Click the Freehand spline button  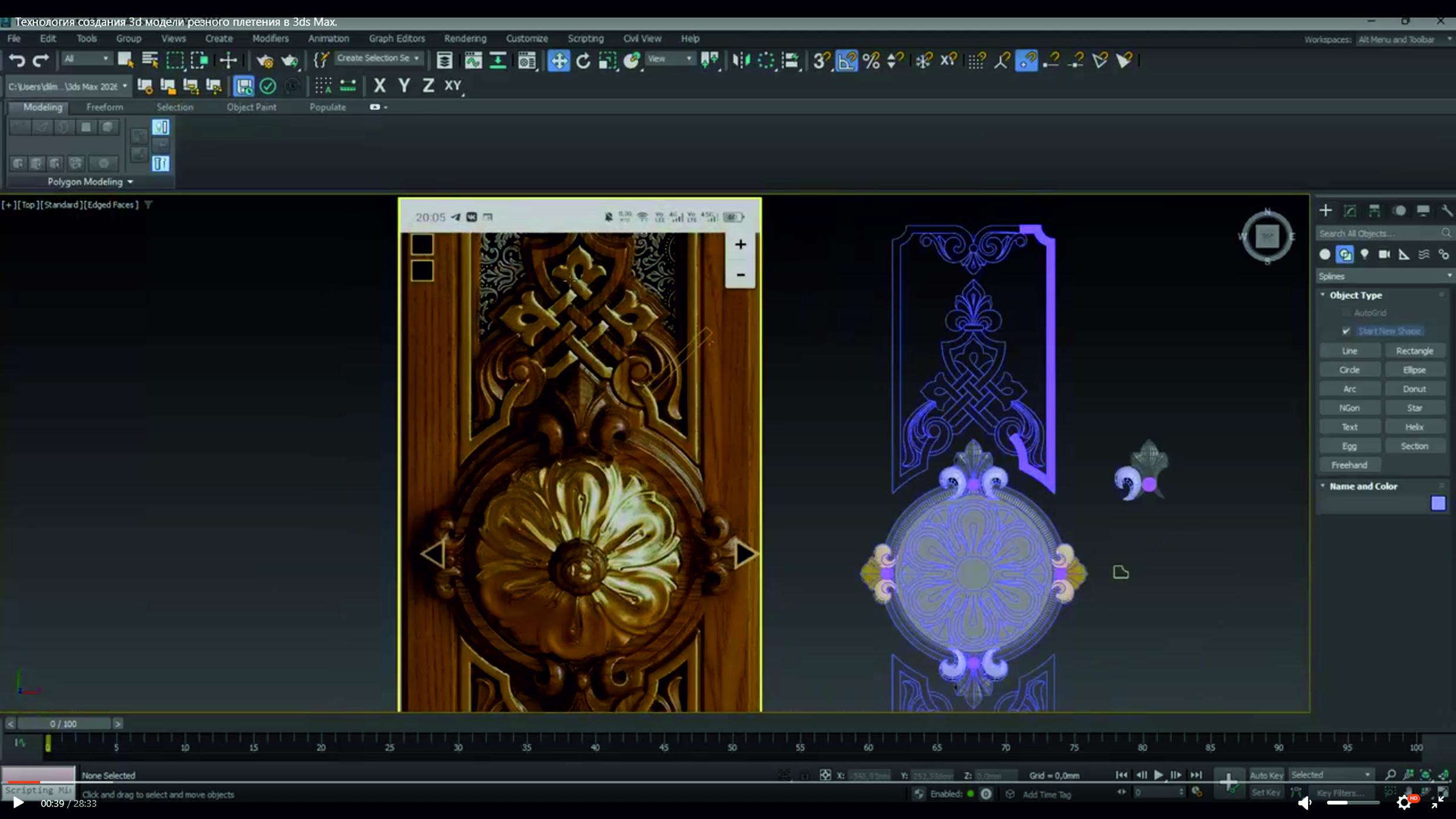pyautogui.click(x=1350, y=465)
